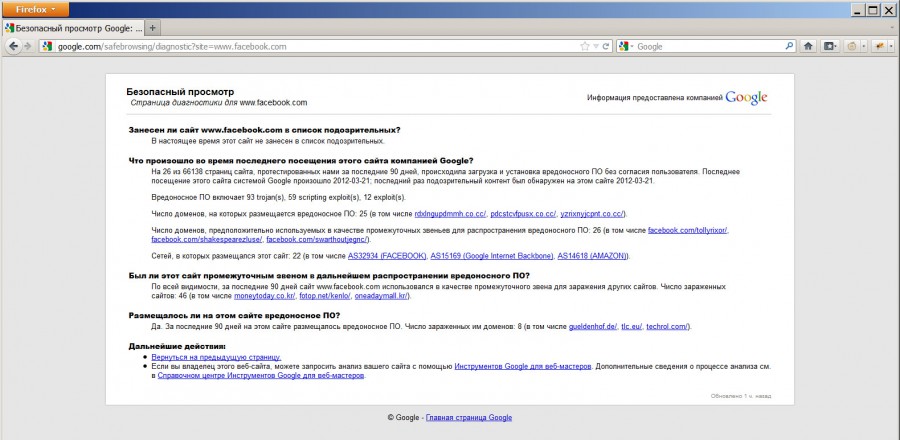Open AS32934 (FACEBOOK) network link
The width and height of the screenshot is (900, 440).
387,256
